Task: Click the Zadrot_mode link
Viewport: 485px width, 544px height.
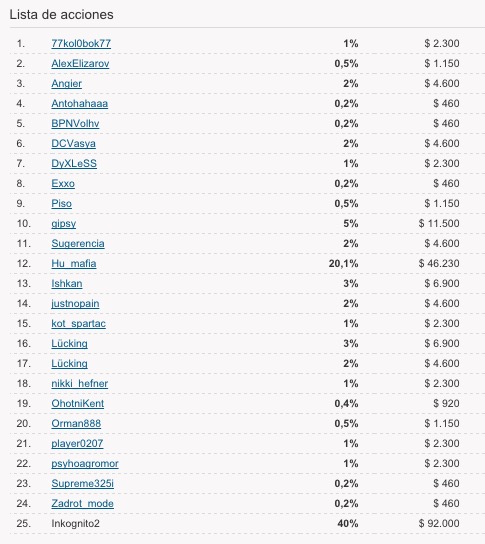Action: [x=82, y=504]
